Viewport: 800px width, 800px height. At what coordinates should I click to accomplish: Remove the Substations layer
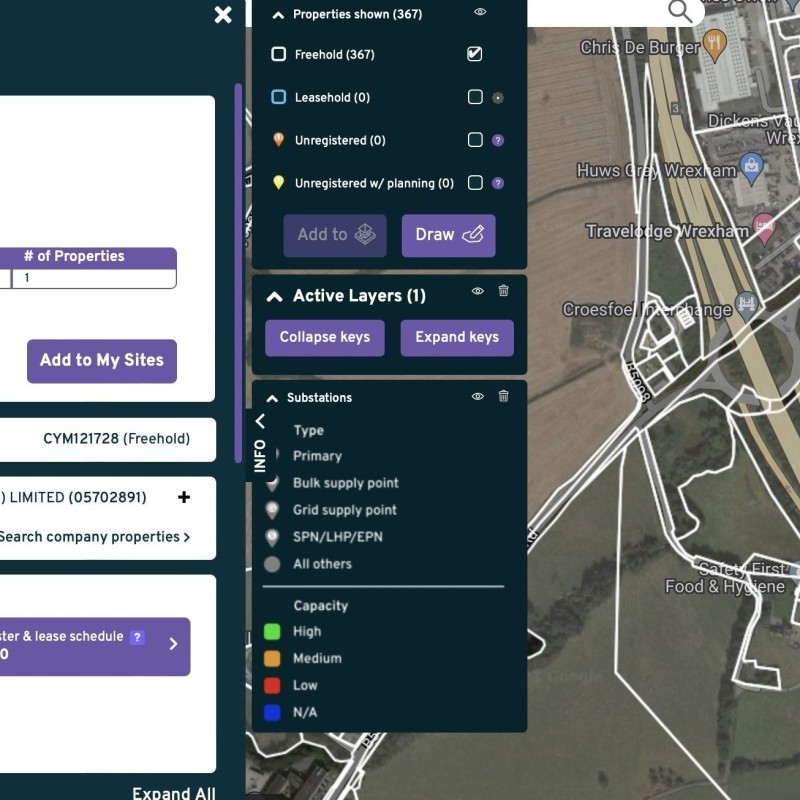pos(504,396)
